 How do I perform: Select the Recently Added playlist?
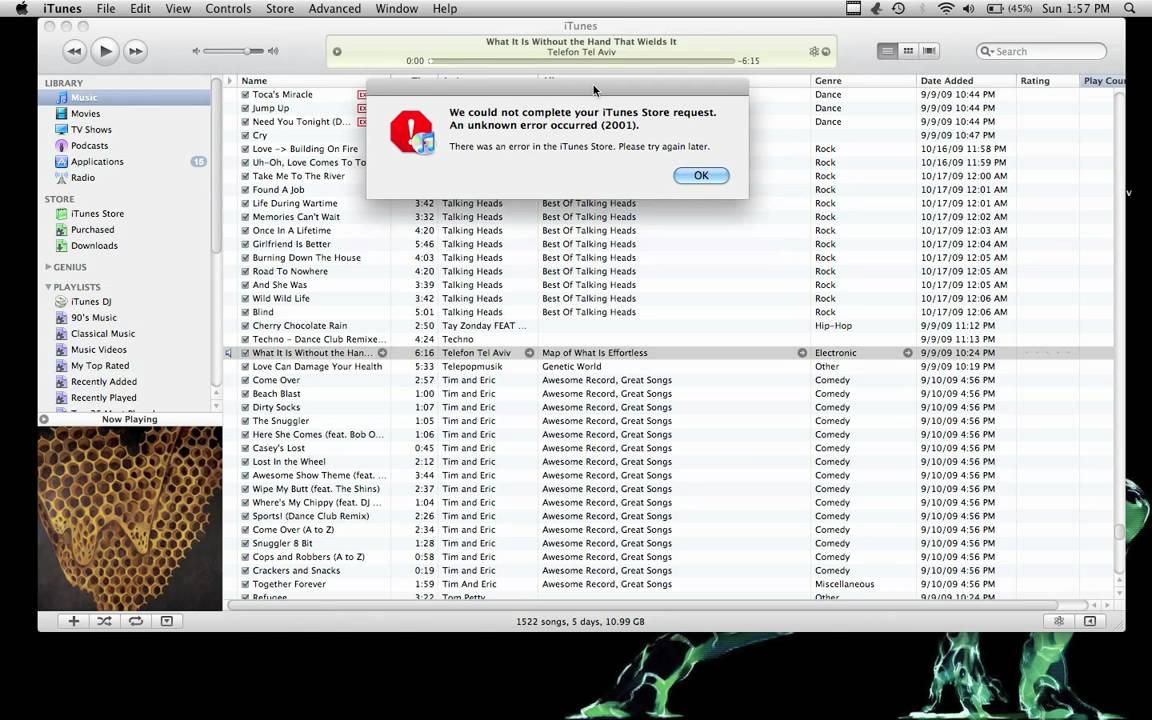104,382
